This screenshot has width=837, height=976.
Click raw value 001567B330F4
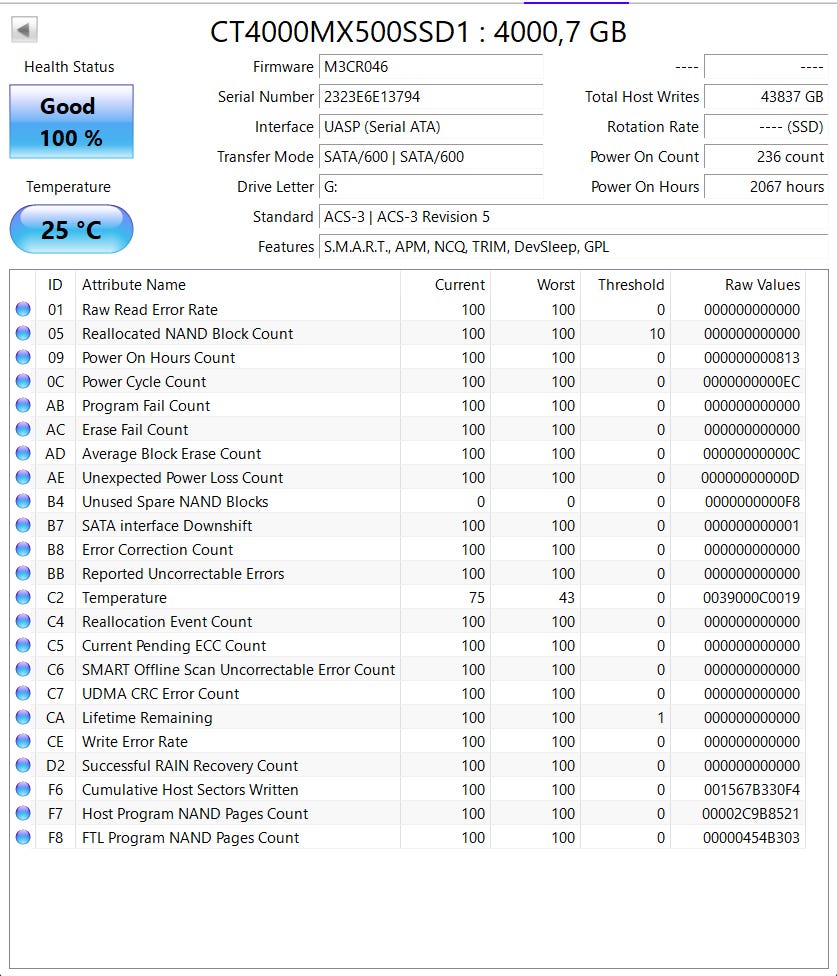(x=752, y=789)
